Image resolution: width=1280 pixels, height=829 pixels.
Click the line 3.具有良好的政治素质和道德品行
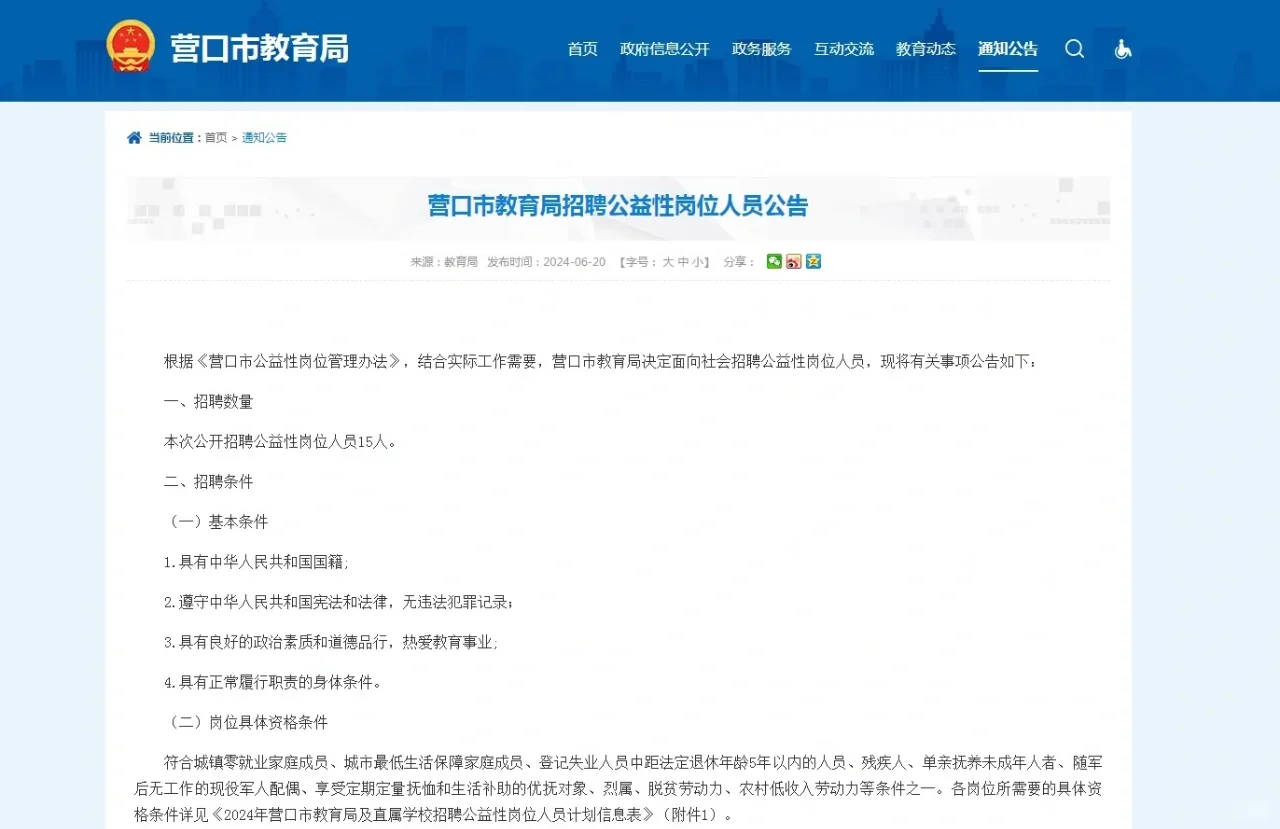point(331,642)
